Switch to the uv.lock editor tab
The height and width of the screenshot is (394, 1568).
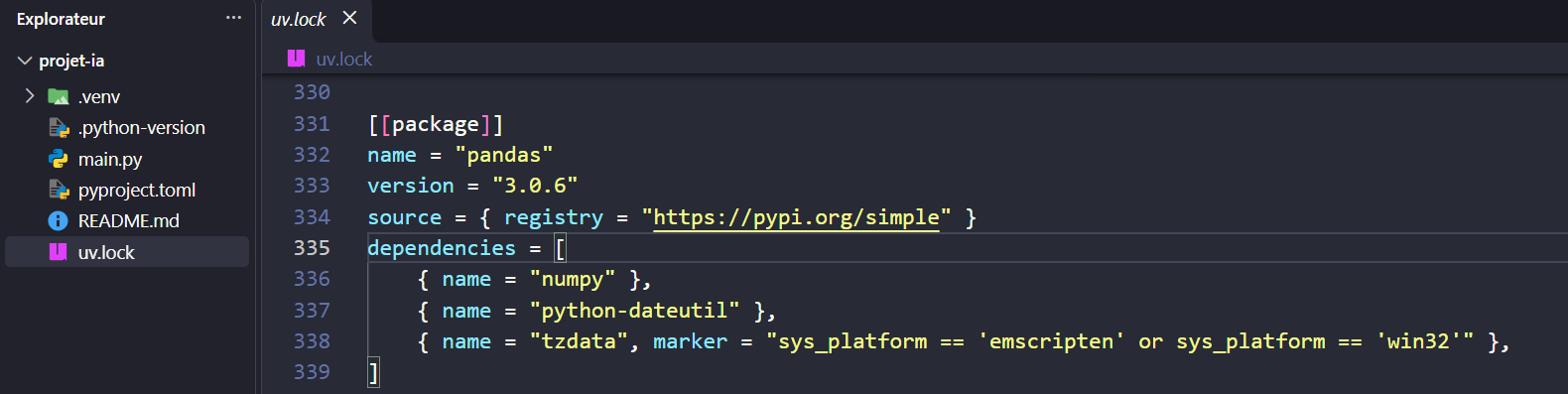(299, 19)
